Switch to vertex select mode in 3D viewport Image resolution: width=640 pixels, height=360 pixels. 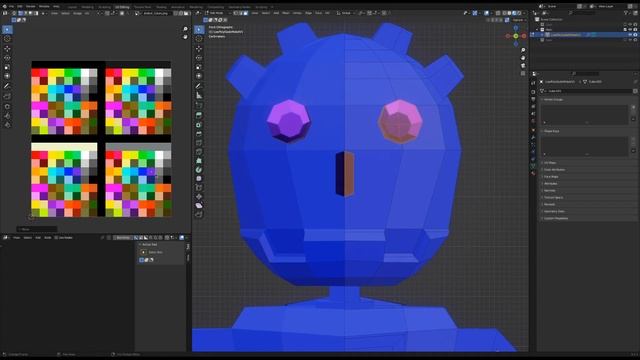tap(236, 13)
